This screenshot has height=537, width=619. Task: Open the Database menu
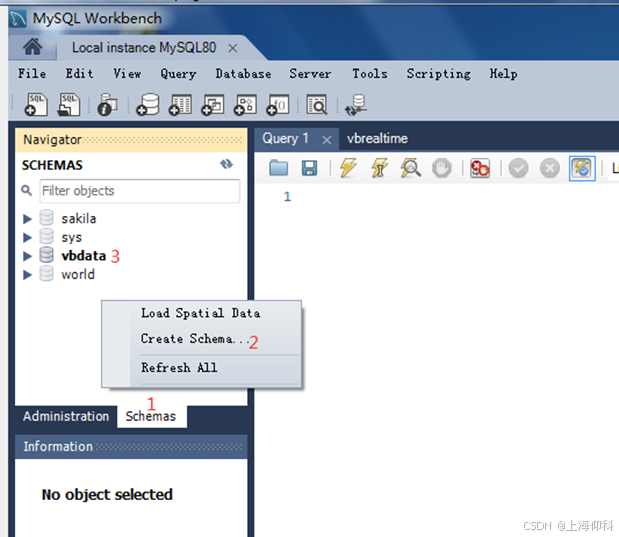243,74
